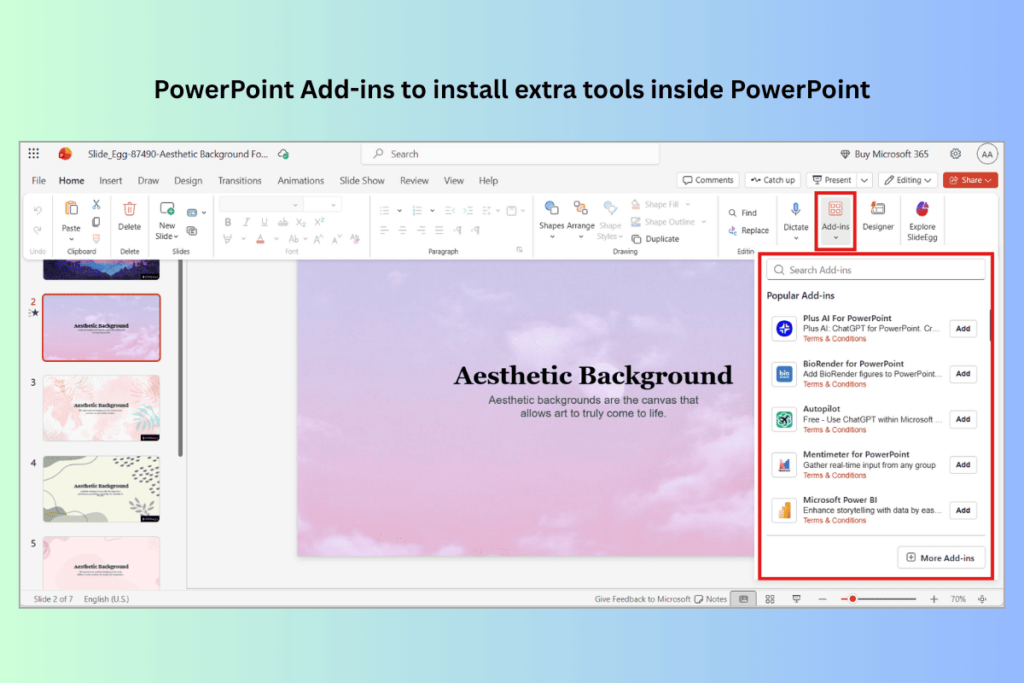The width and height of the screenshot is (1024, 683).
Task: Click Replace in the ribbon
Action: [748, 230]
